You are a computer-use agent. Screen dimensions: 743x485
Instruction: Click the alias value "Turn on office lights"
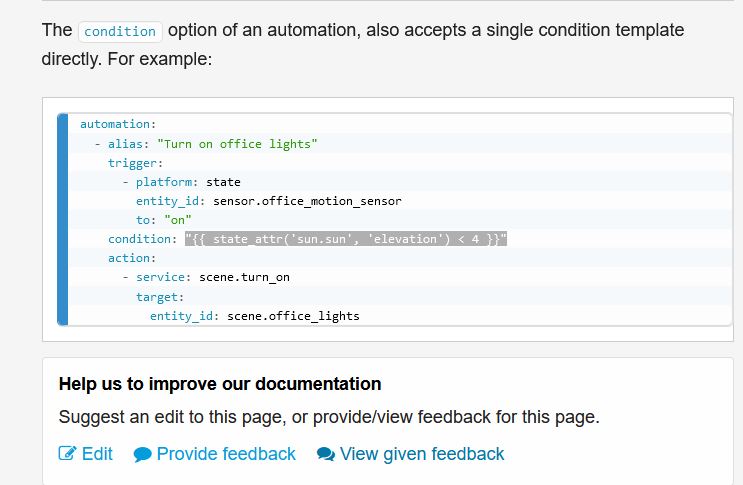(237, 144)
